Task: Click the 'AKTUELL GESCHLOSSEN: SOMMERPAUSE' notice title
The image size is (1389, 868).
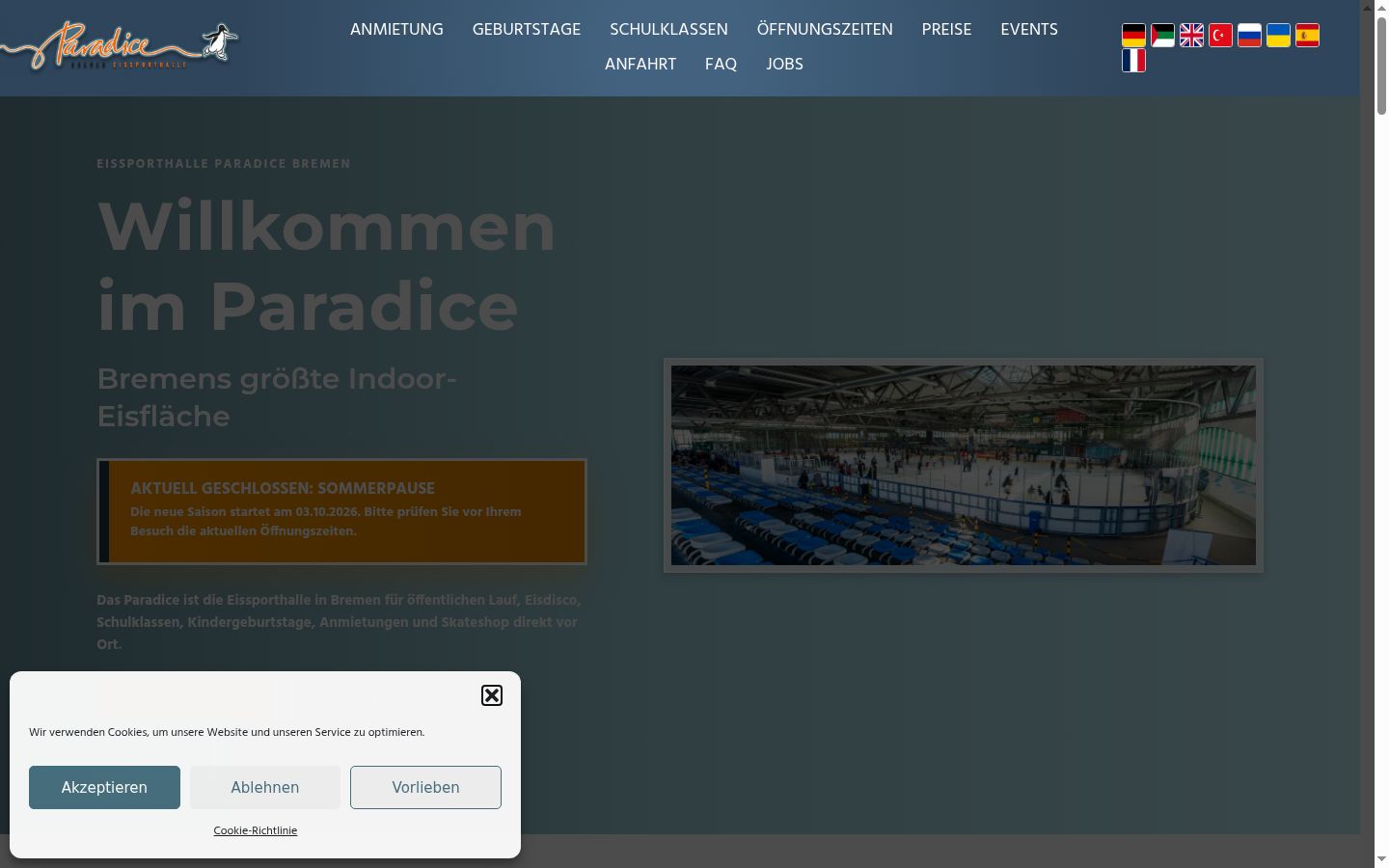Action: 283,488
